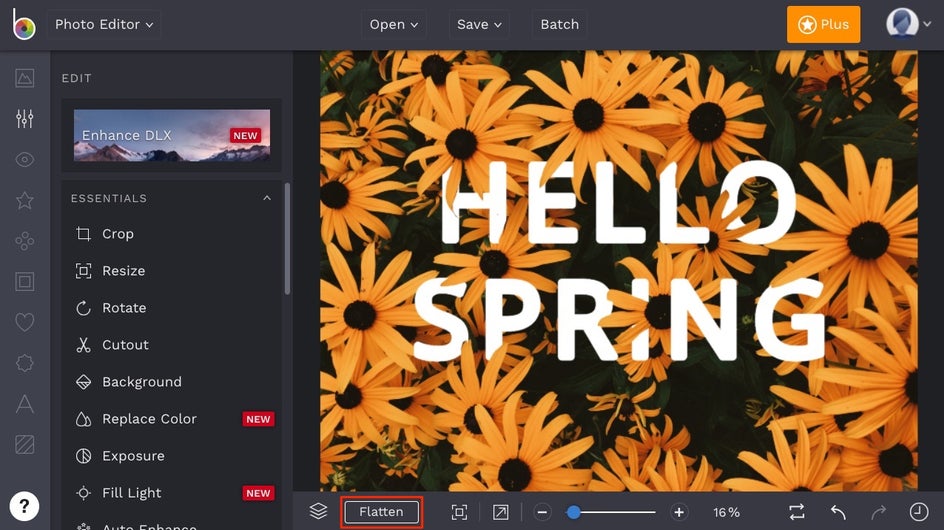Click the compare original swap icon

point(796,512)
